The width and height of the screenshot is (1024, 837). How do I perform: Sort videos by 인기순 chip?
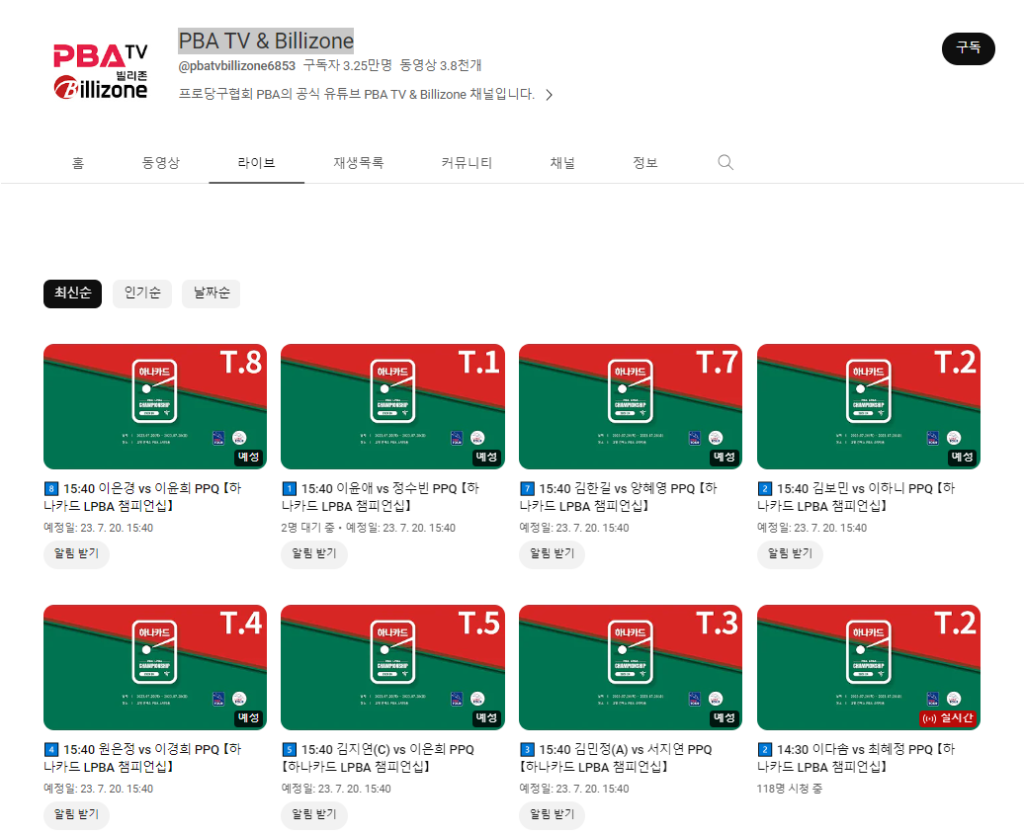(x=142, y=293)
